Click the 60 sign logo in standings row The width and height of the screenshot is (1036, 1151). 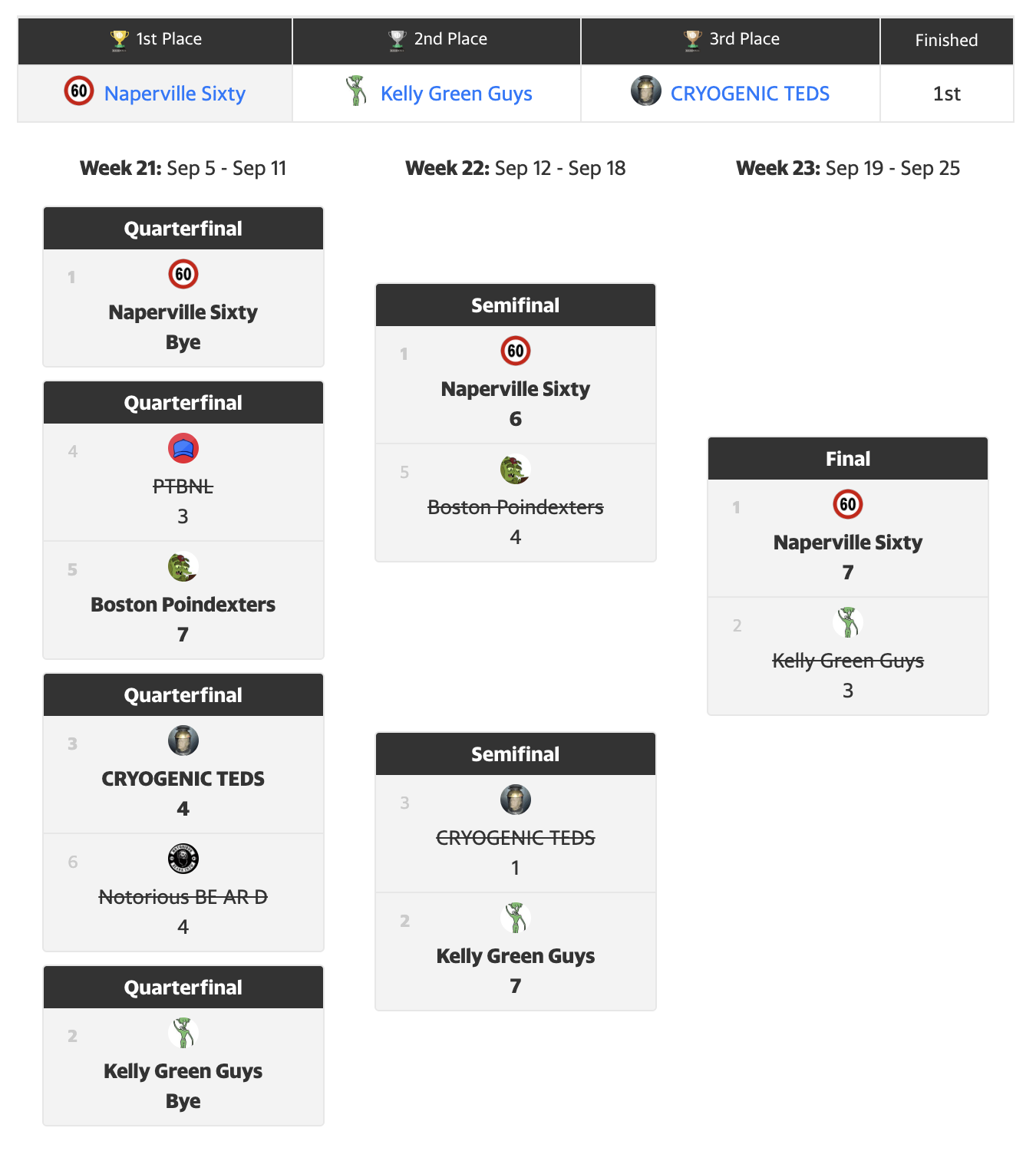79,91
